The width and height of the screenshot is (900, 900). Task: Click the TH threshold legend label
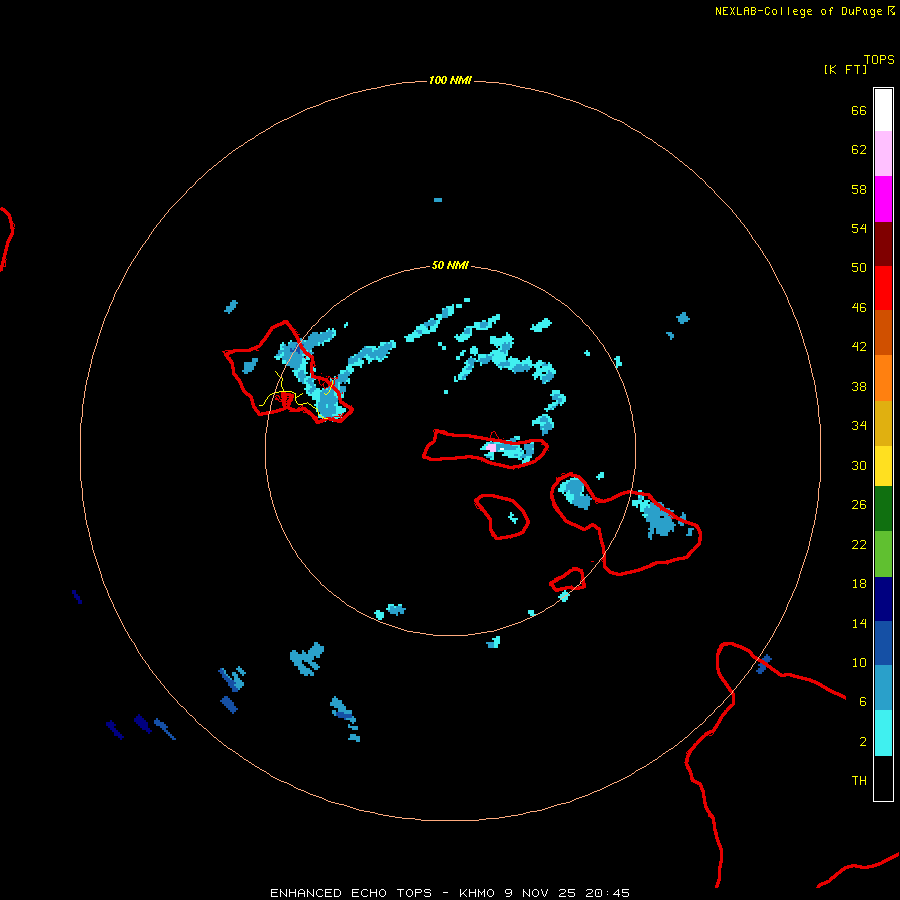(859, 781)
